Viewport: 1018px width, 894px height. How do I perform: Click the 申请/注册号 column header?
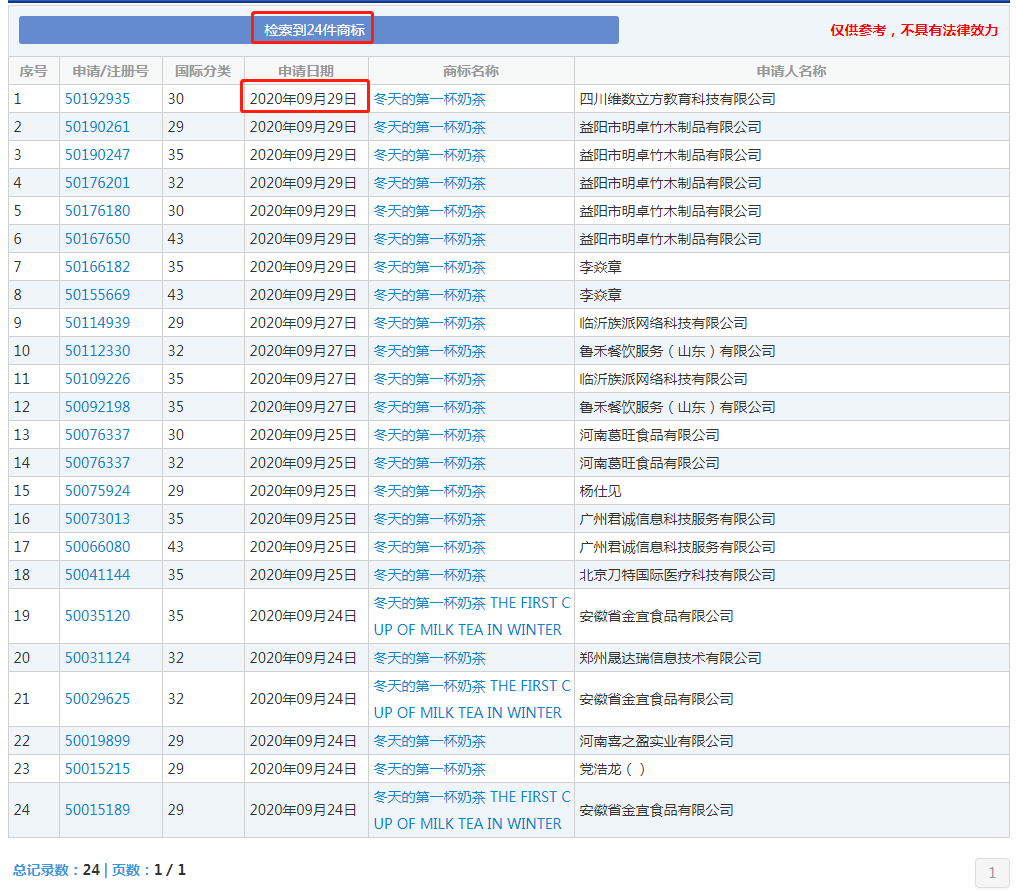coord(110,71)
